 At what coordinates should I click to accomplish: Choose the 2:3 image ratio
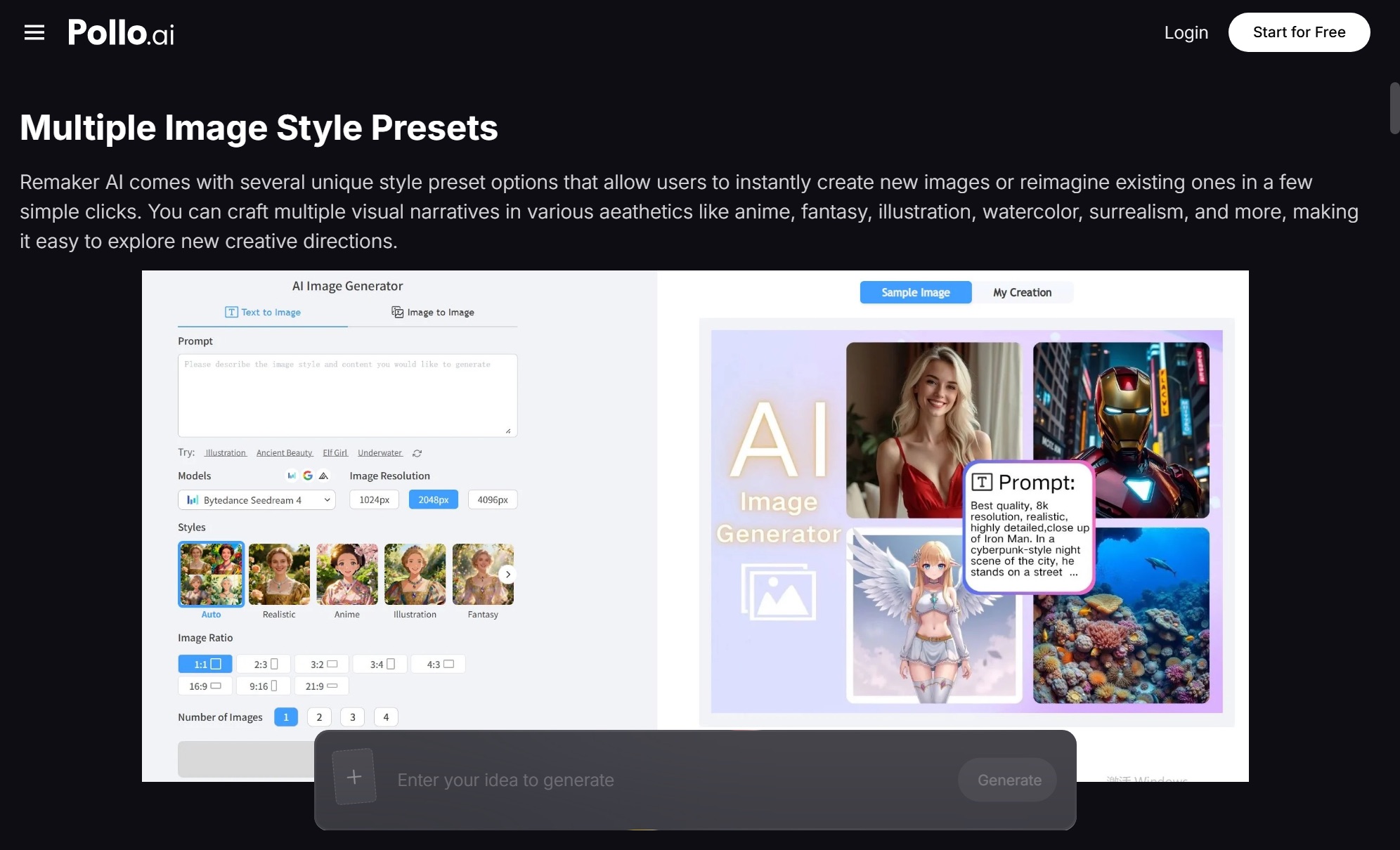click(264, 664)
